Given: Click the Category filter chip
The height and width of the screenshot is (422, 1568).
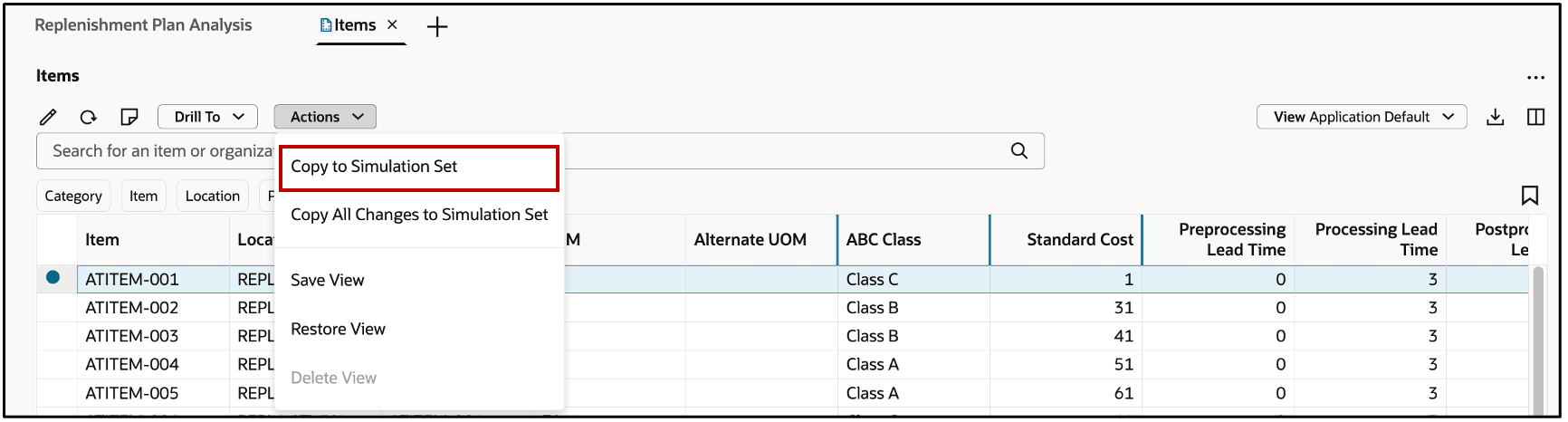Looking at the screenshot, I should pos(73,196).
